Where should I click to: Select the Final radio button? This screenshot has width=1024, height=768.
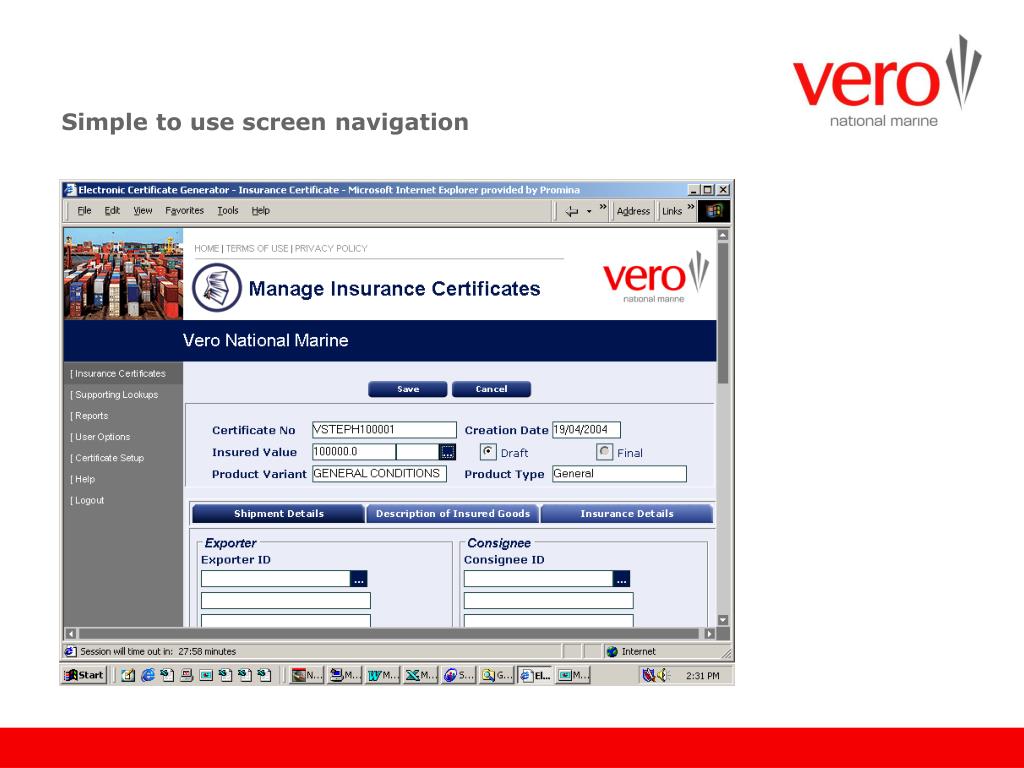click(x=605, y=452)
